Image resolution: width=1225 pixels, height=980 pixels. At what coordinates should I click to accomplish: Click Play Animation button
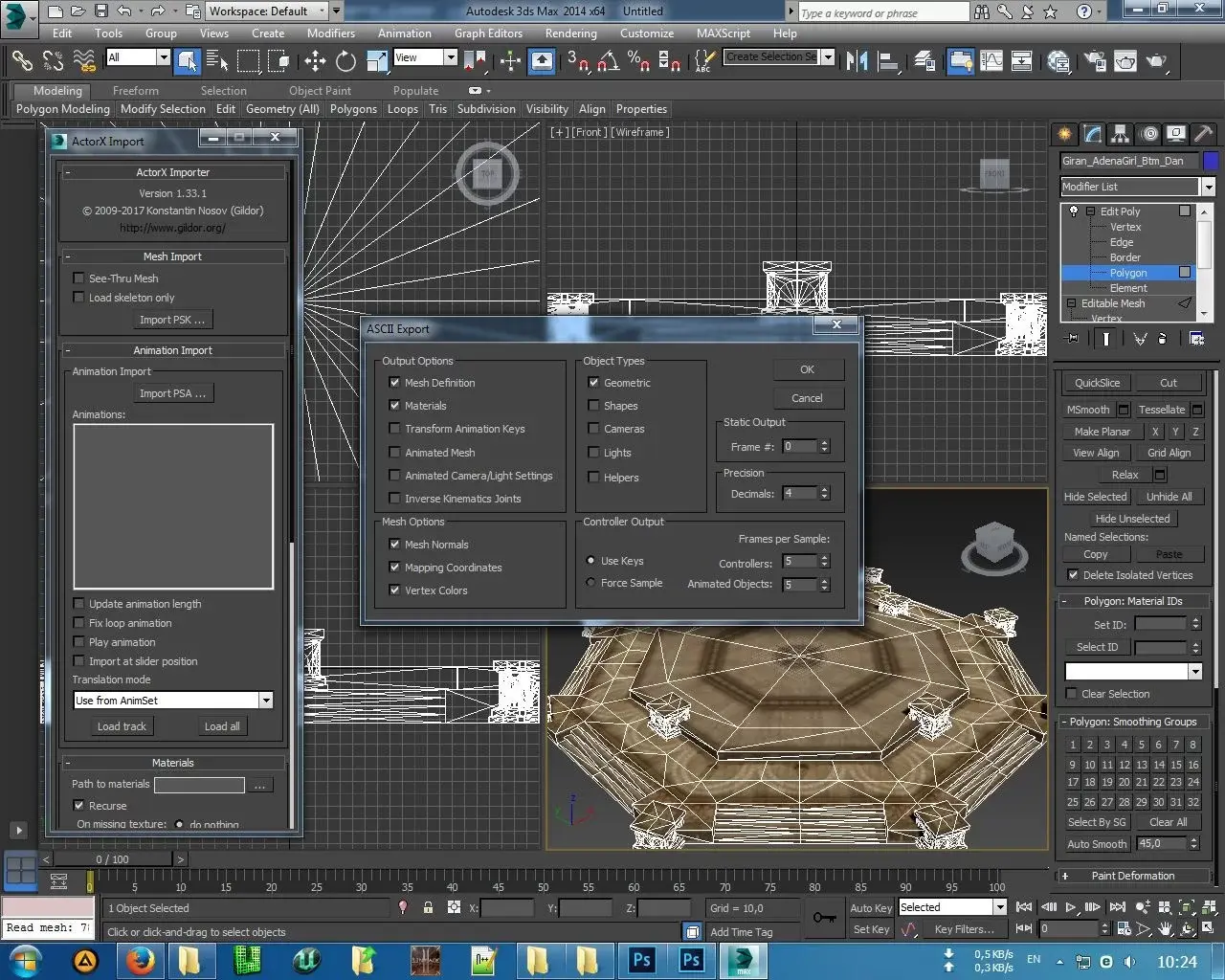1071,907
